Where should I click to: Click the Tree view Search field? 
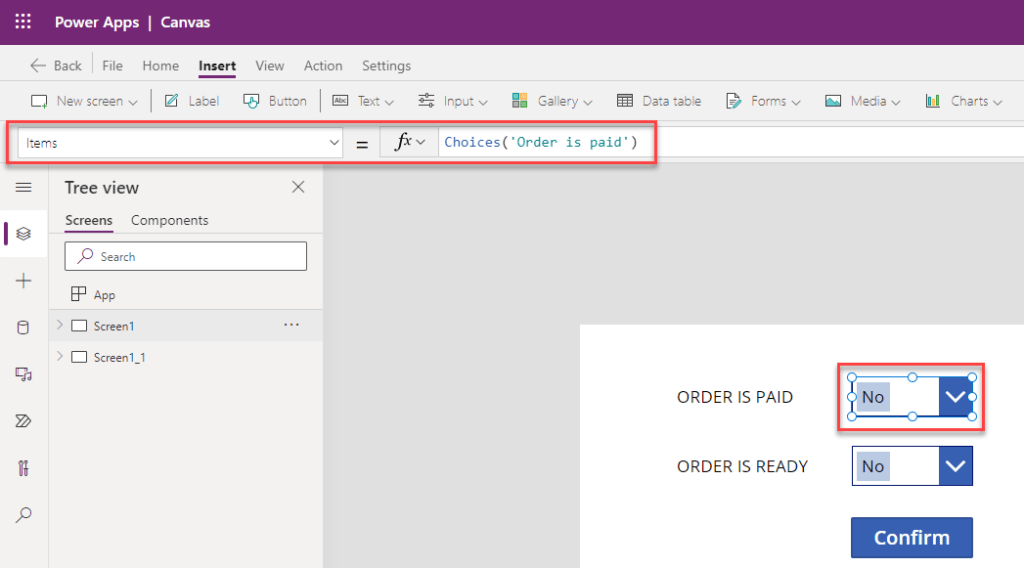pos(185,257)
